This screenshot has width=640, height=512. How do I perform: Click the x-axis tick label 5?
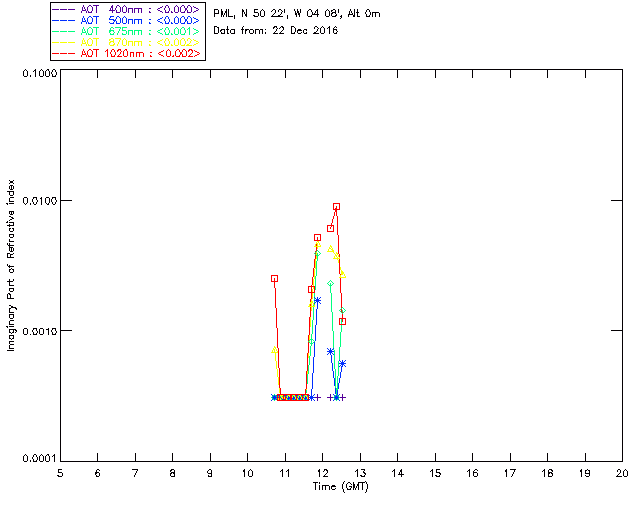pyautogui.click(x=60, y=473)
